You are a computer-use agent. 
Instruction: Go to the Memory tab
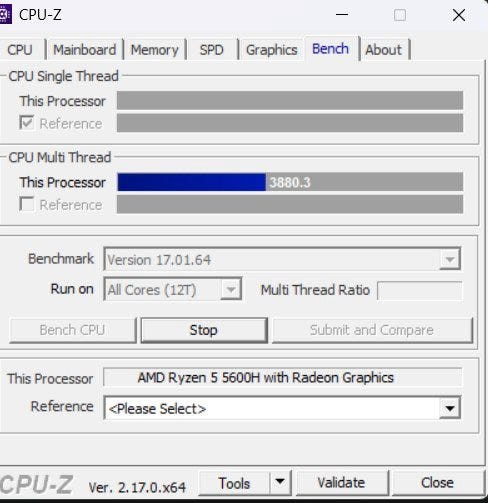pyautogui.click(x=154, y=50)
